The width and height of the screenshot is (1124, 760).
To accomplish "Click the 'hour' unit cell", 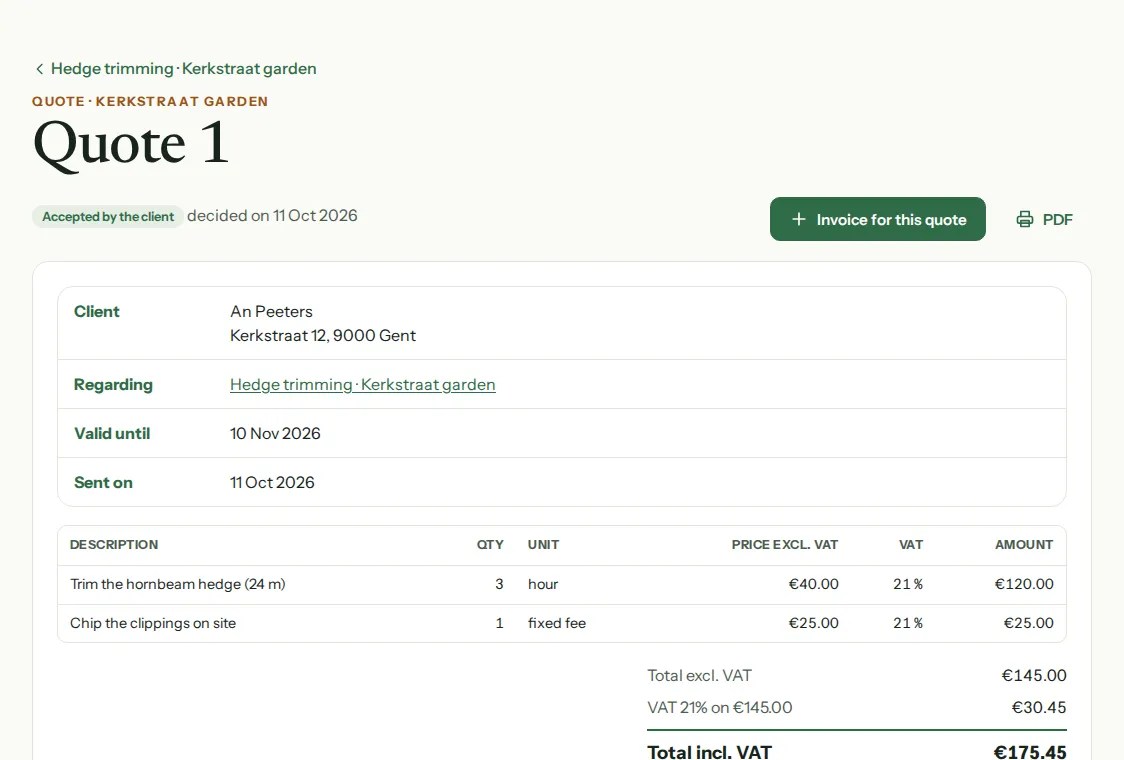I will point(543,584).
